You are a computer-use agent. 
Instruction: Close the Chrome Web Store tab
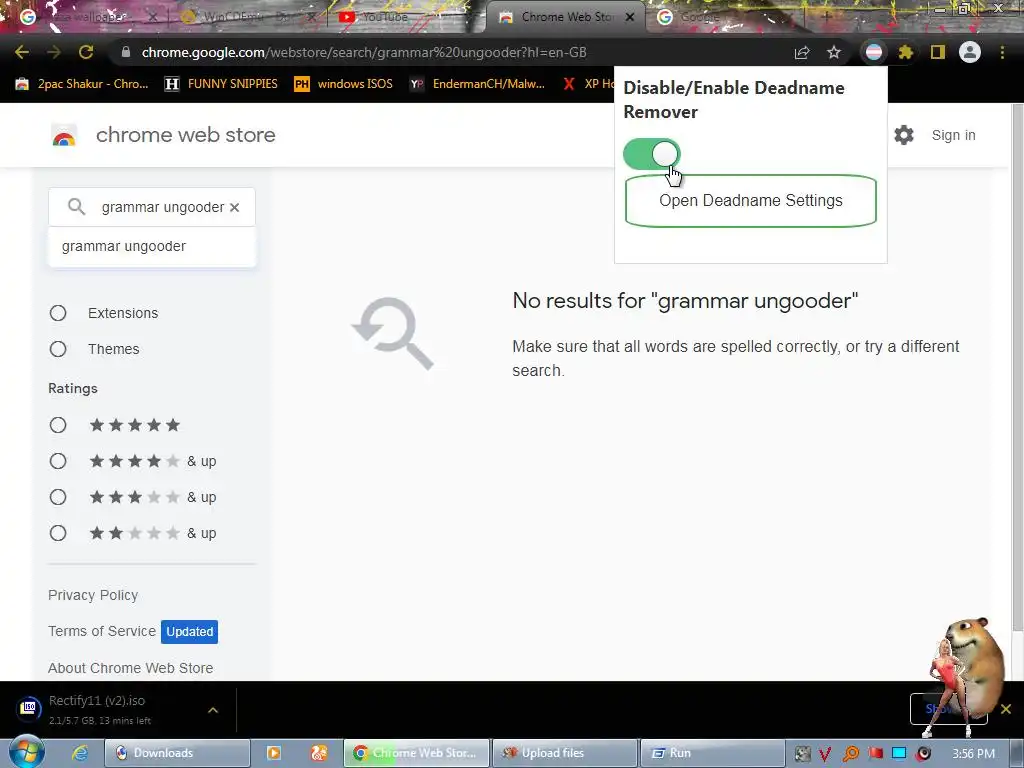(x=630, y=17)
